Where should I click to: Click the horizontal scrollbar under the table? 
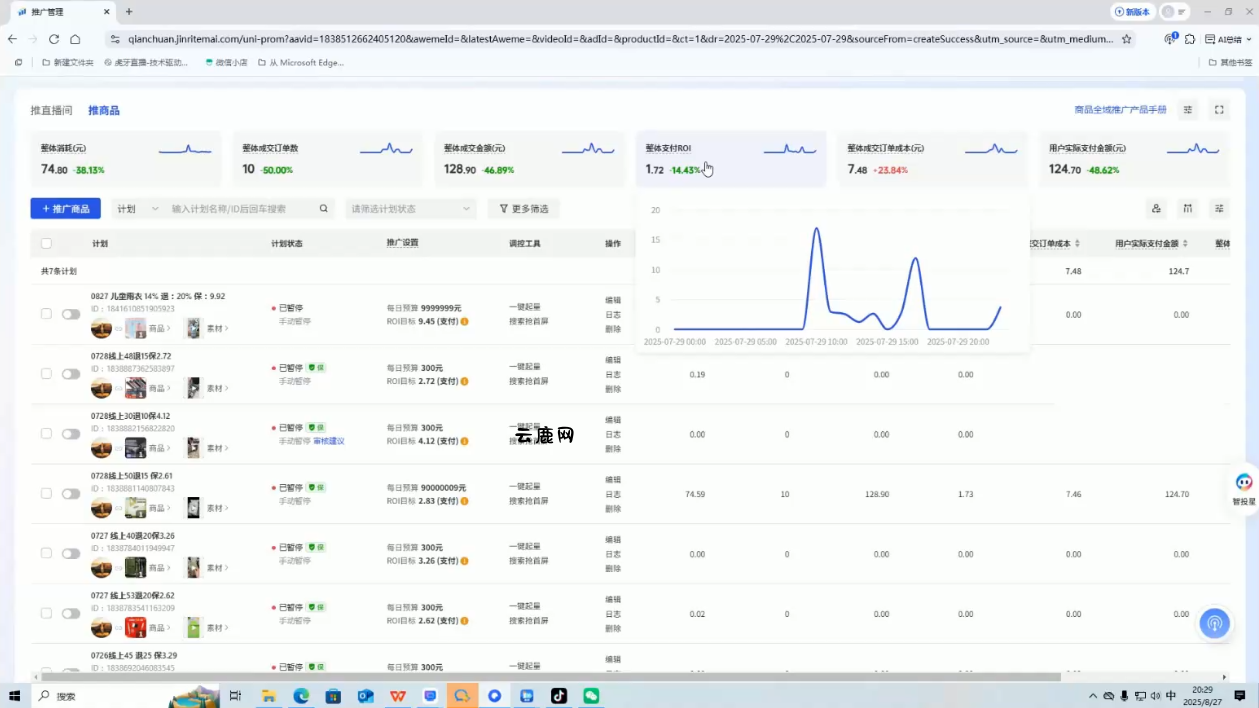click(x=550, y=677)
